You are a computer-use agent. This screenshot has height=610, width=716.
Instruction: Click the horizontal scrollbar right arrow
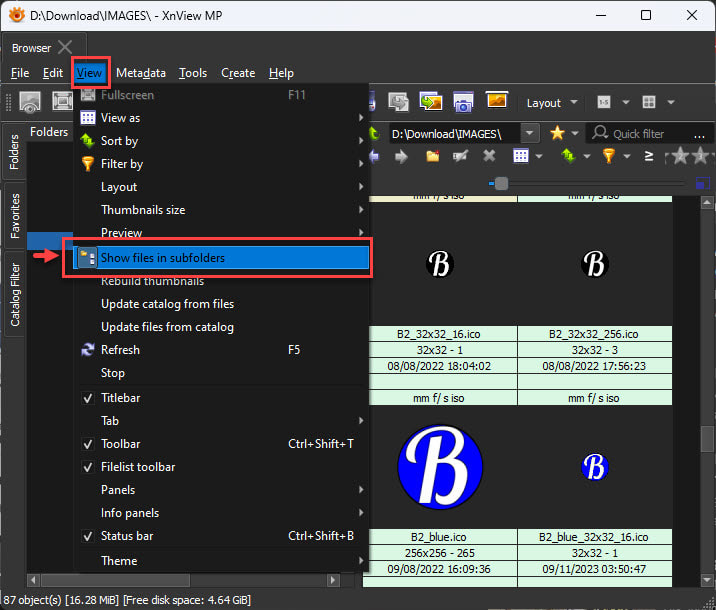pyautogui.click(x=333, y=580)
